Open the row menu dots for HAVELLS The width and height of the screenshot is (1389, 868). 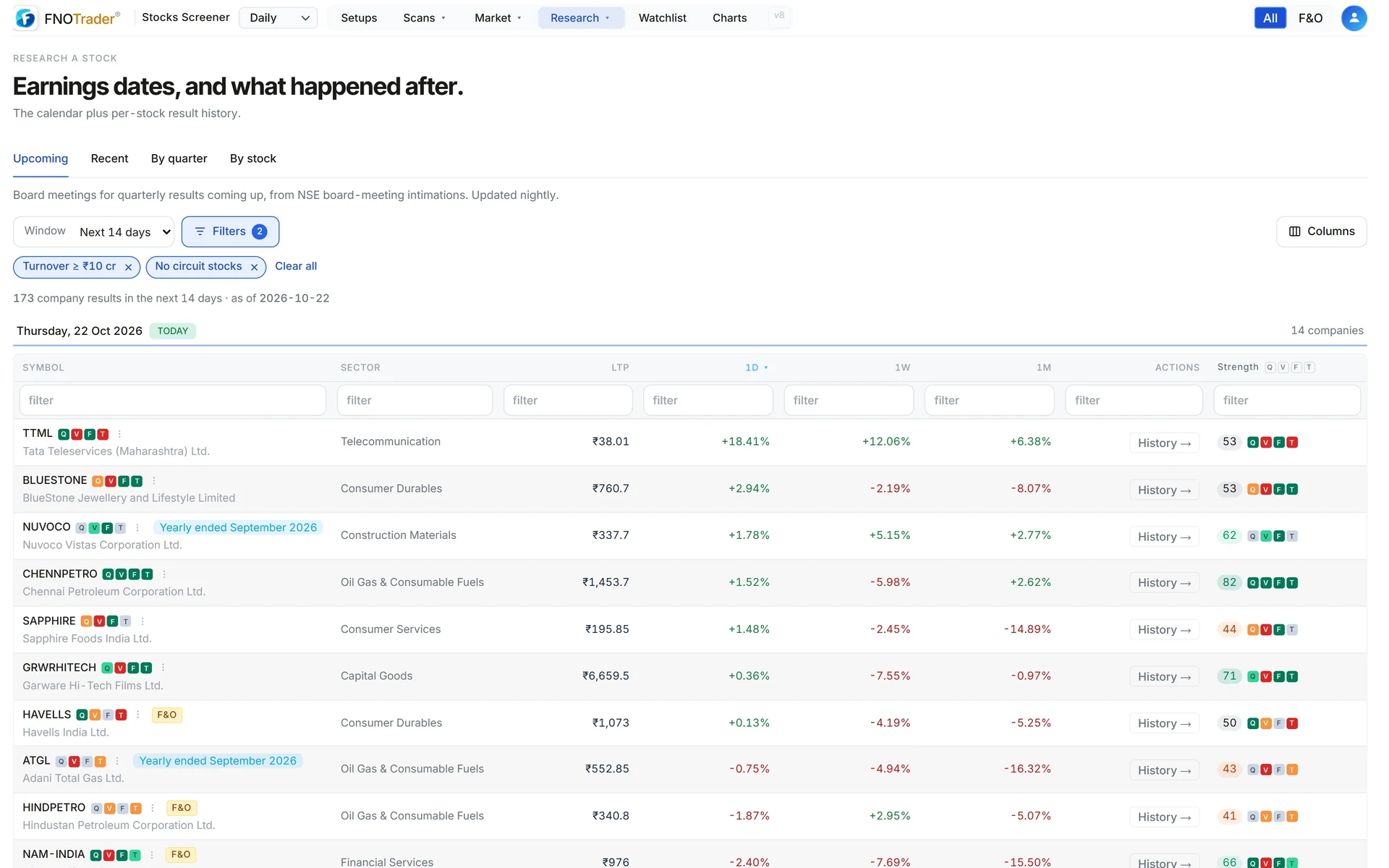137,715
